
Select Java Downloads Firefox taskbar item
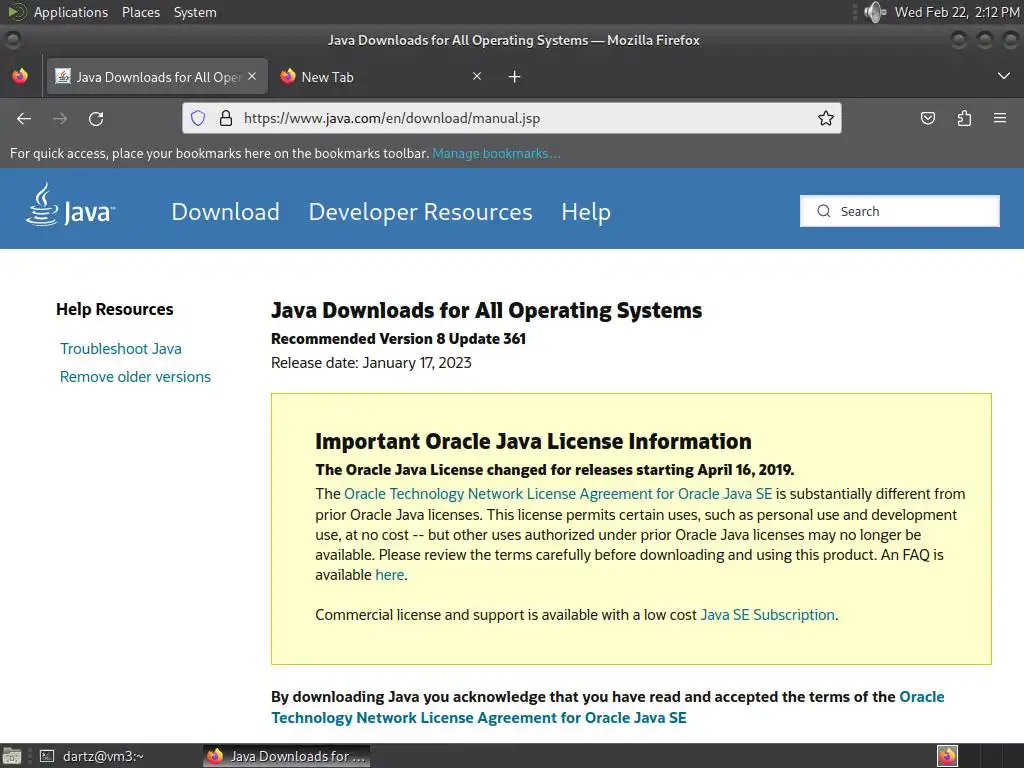[x=287, y=756]
